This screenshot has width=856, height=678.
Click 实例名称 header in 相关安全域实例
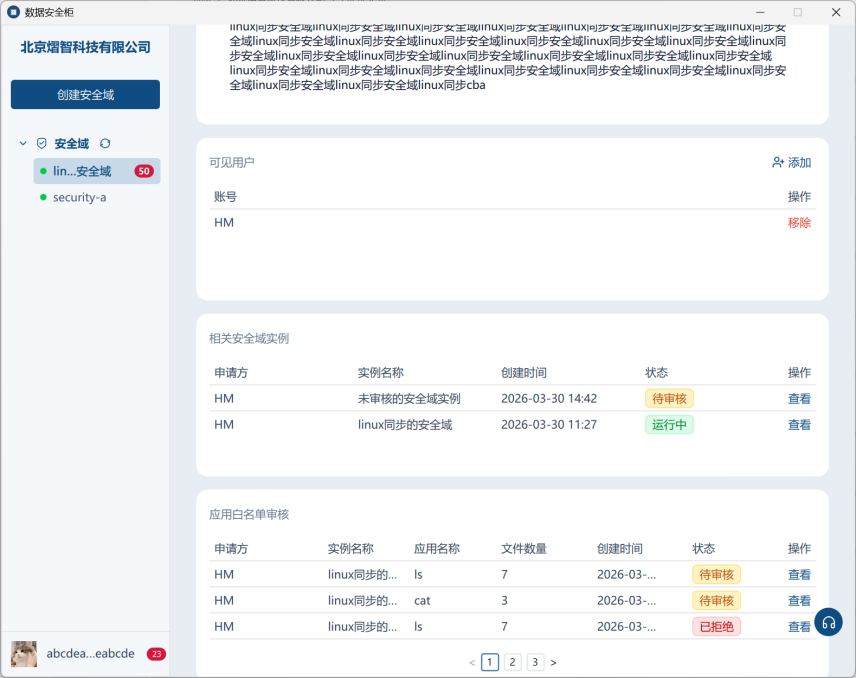[381, 373]
